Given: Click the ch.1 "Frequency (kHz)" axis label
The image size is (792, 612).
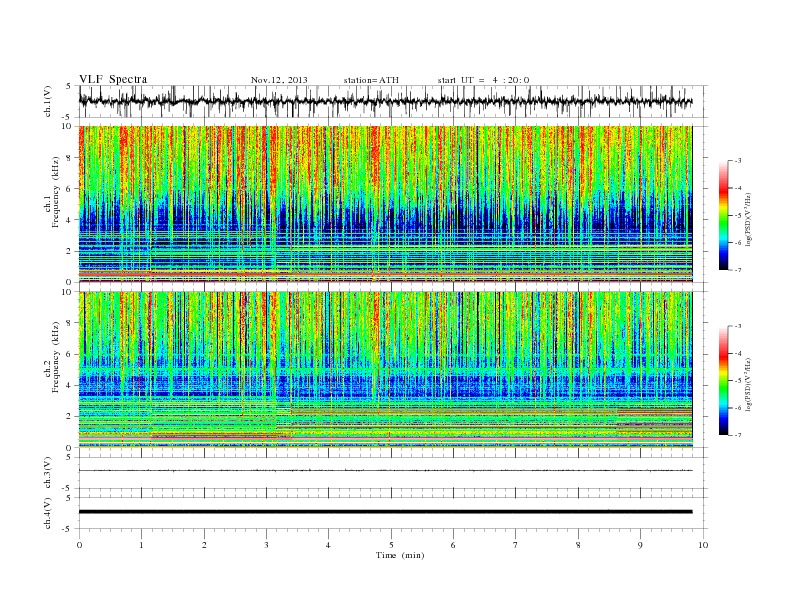Looking at the screenshot, I should pos(56,192).
